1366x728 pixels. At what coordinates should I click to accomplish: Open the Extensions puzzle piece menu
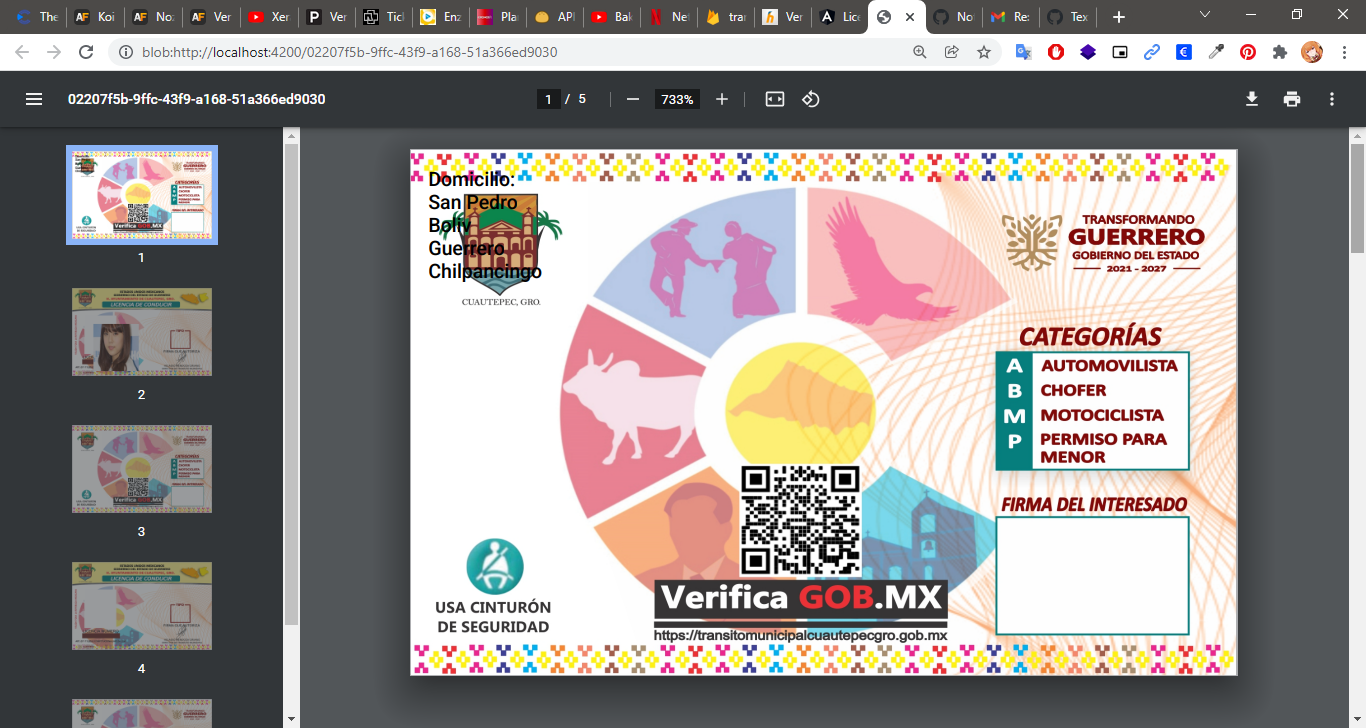pyautogui.click(x=1279, y=52)
